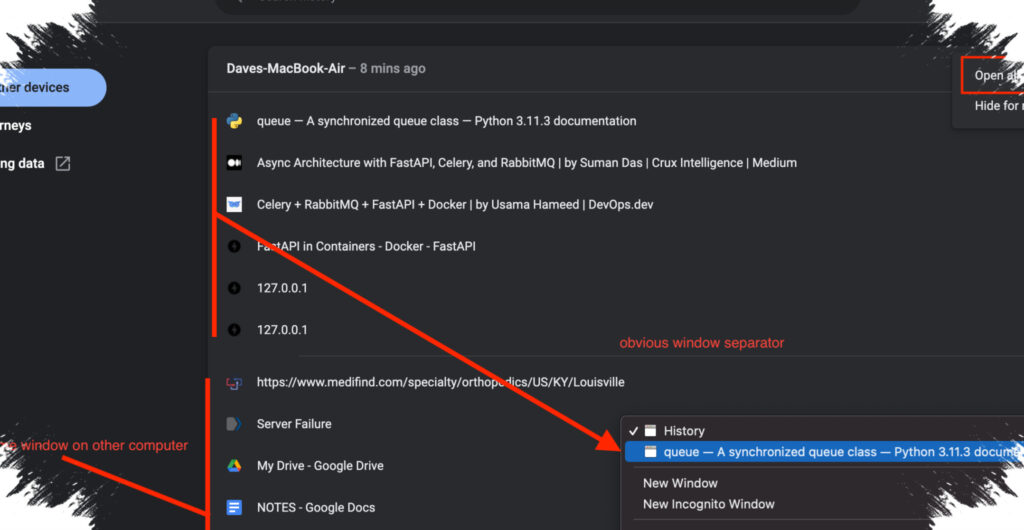Open NOTES - Google Docs entry
Screen dimensions: 1024x530
coord(315,507)
